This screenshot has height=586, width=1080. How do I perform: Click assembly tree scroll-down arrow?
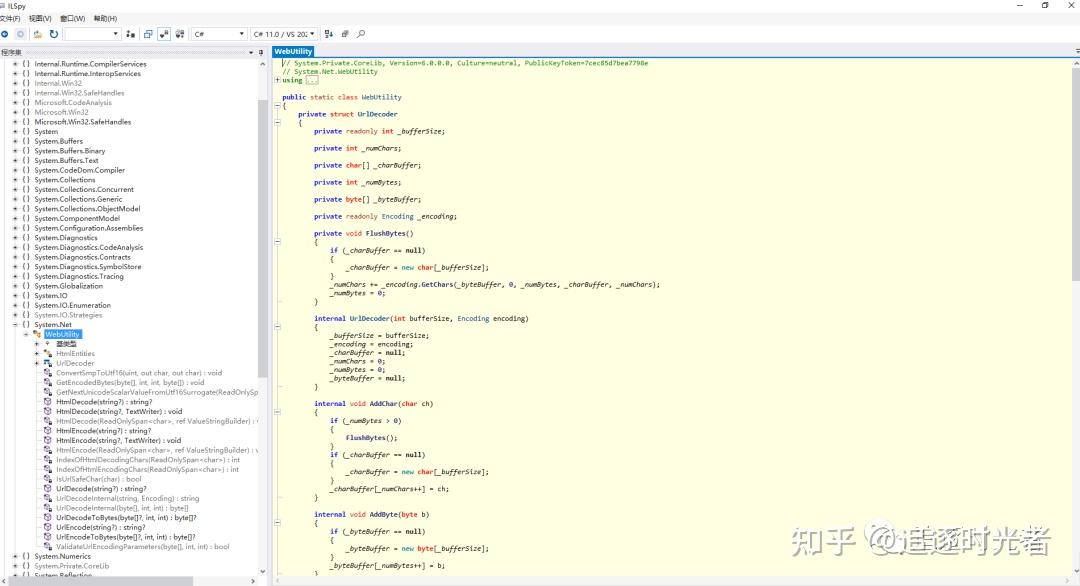[262, 572]
